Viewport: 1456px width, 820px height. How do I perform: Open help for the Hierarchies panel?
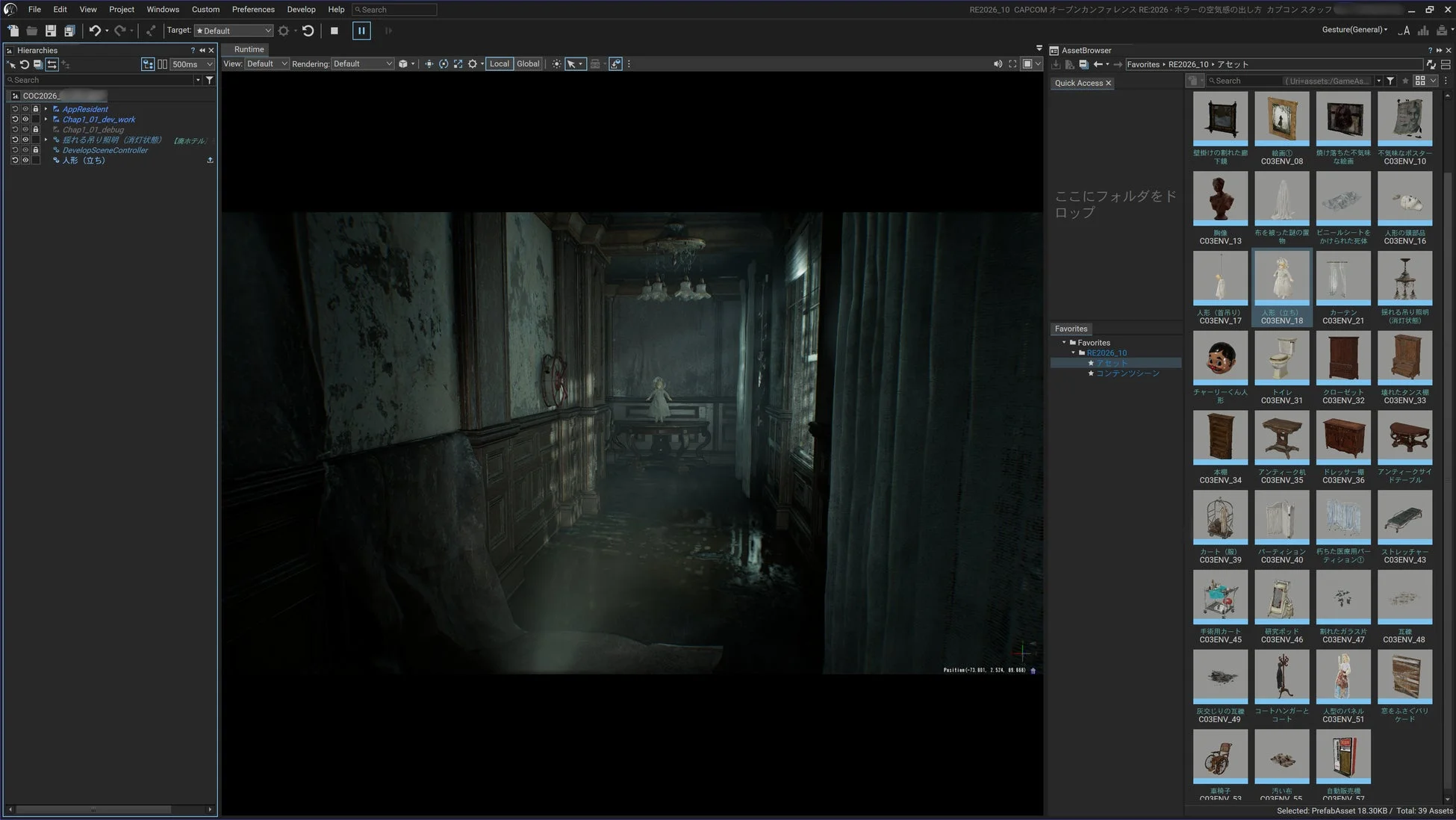tap(193, 51)
